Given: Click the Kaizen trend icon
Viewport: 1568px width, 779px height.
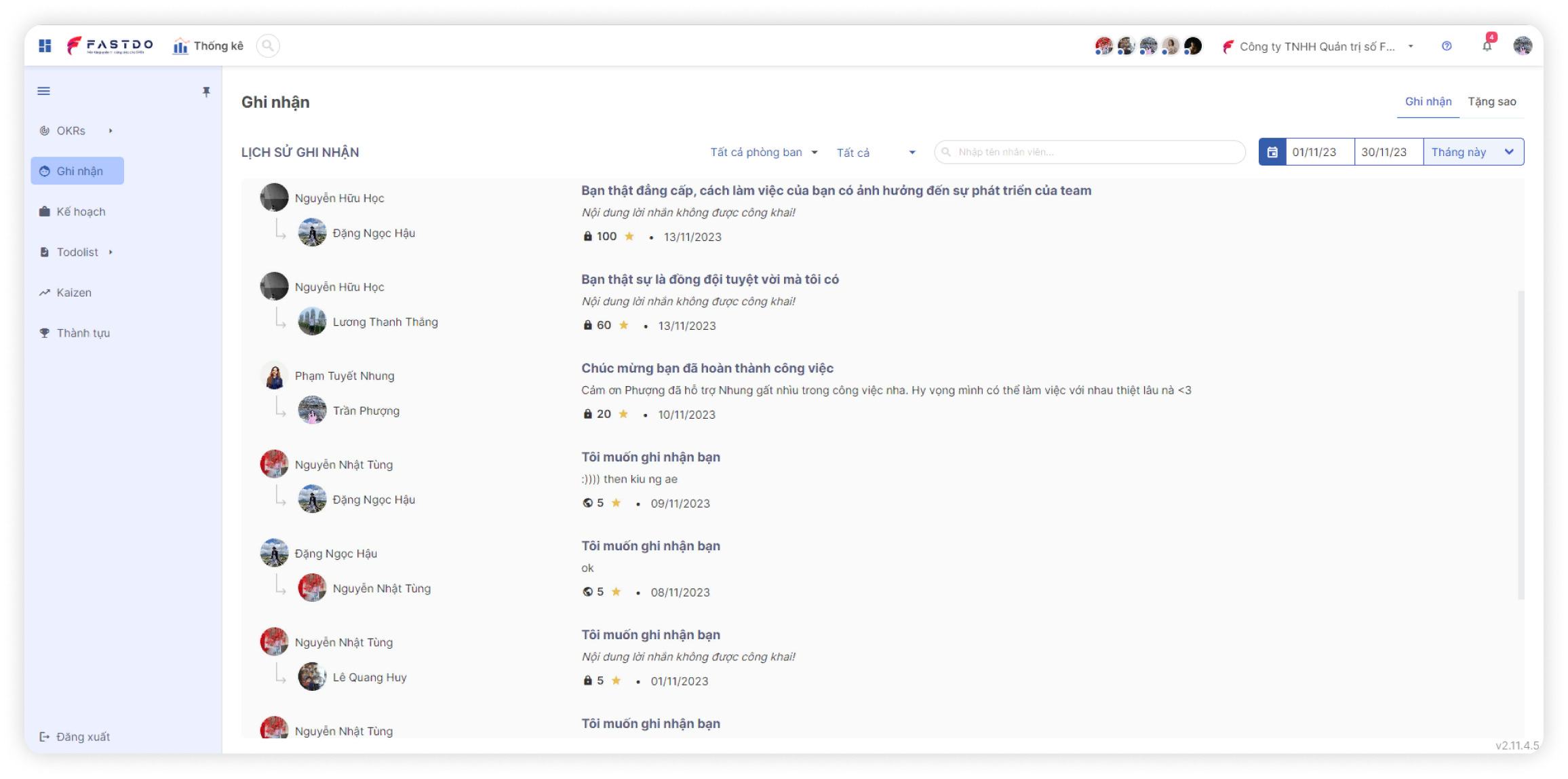Looking at the screenshot, I should (45, 292).
